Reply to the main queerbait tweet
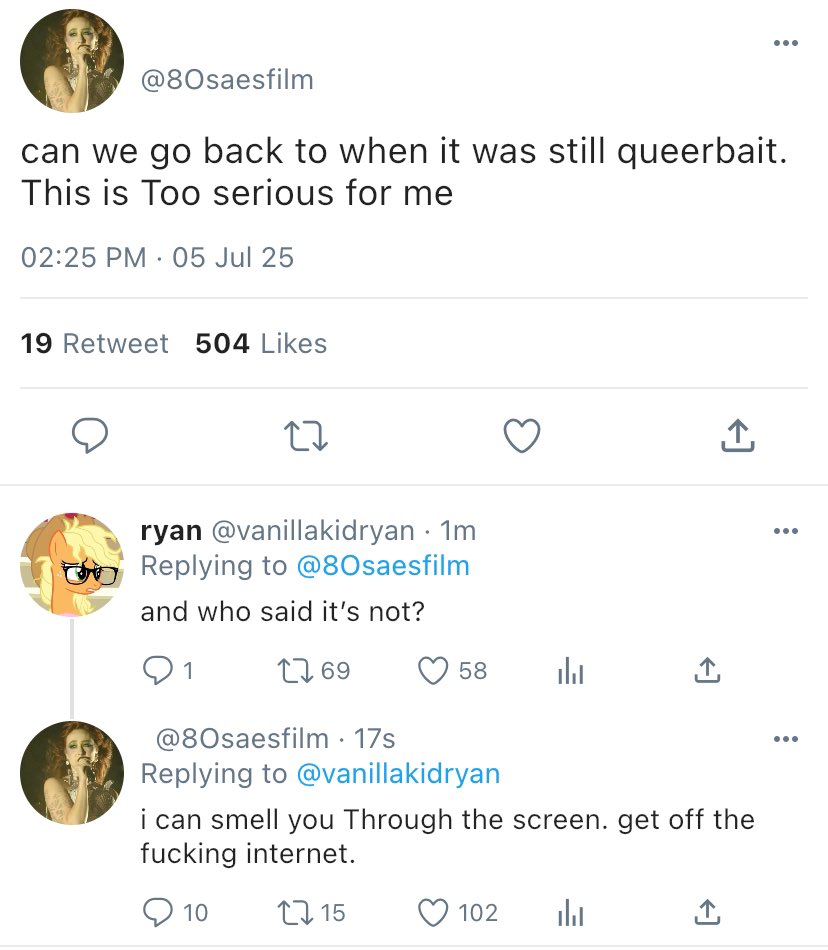This screenshot has width=828, height=950. tap(90, 434)
